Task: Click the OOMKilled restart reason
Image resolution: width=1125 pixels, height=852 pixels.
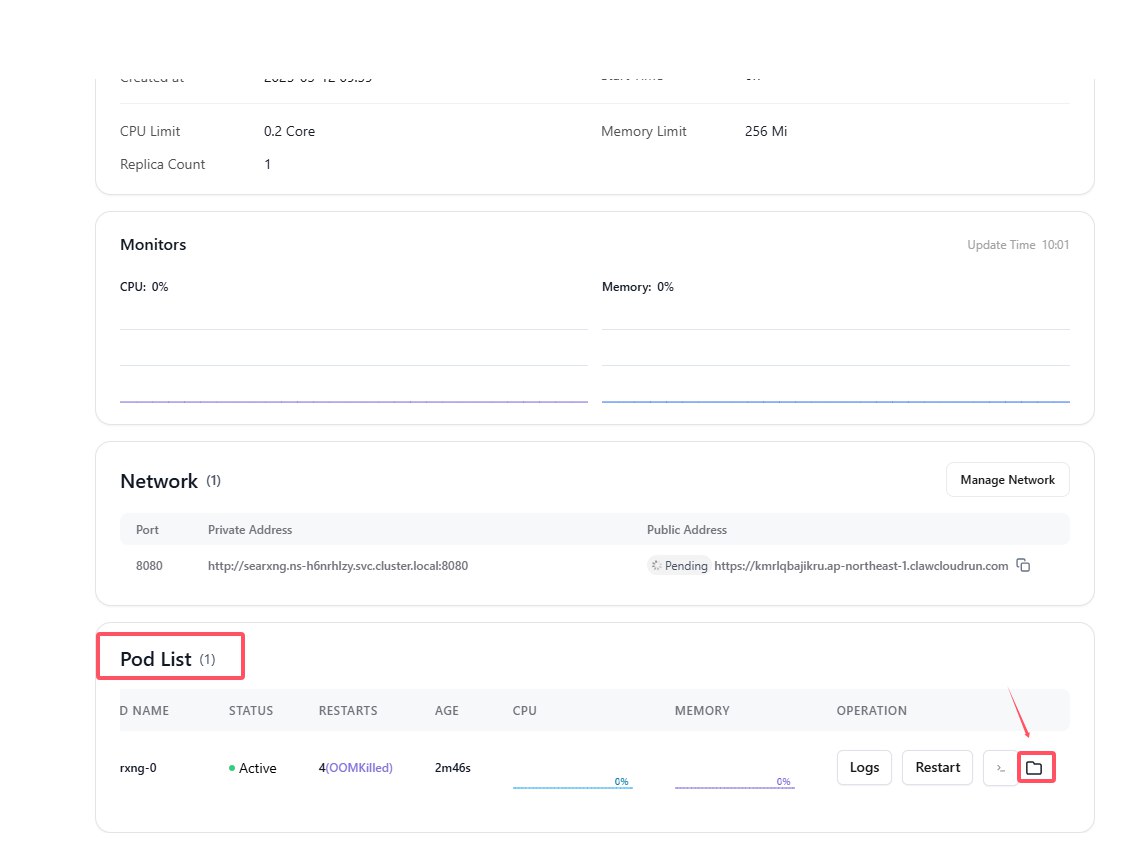Action: (359, 768)
